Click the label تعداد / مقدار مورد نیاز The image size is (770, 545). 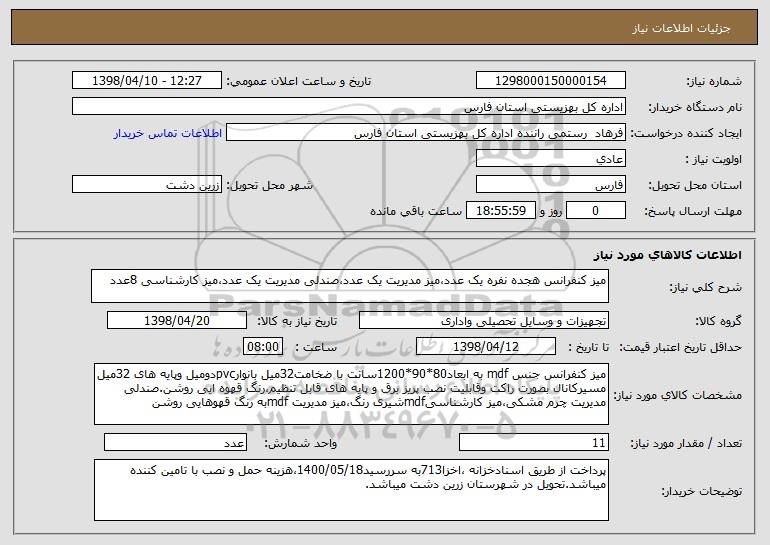point(686,443)
